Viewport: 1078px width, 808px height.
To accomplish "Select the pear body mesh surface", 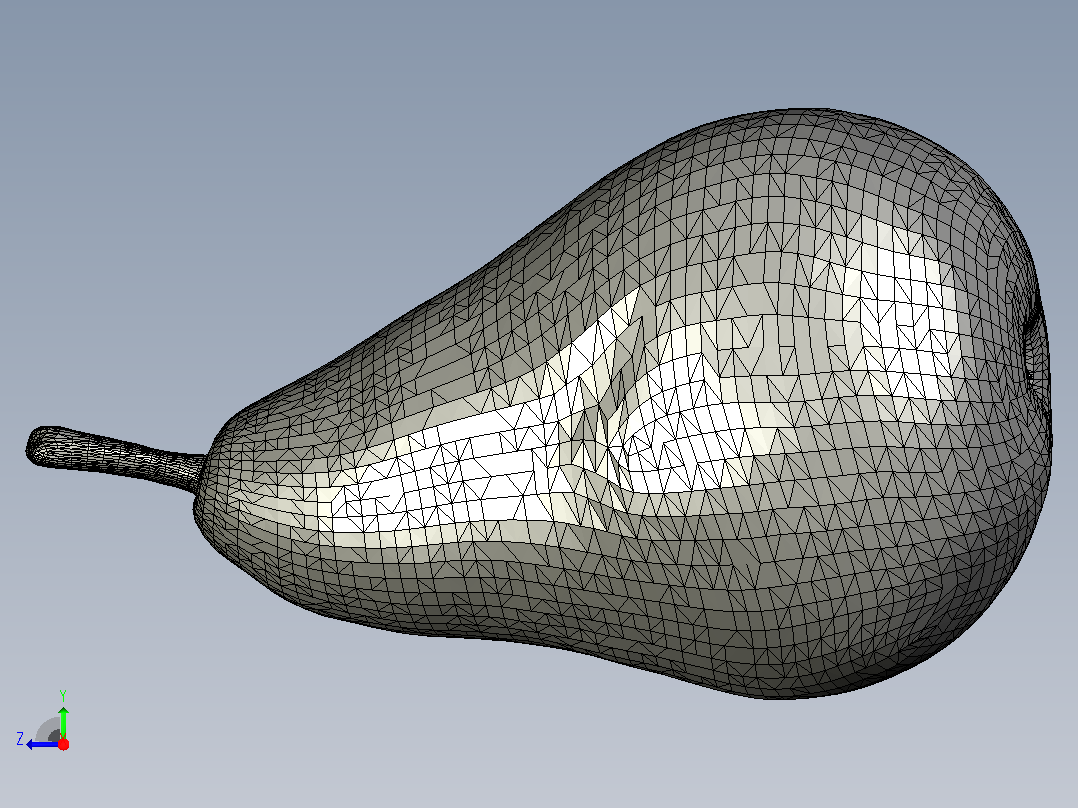I will coord(622,404).
